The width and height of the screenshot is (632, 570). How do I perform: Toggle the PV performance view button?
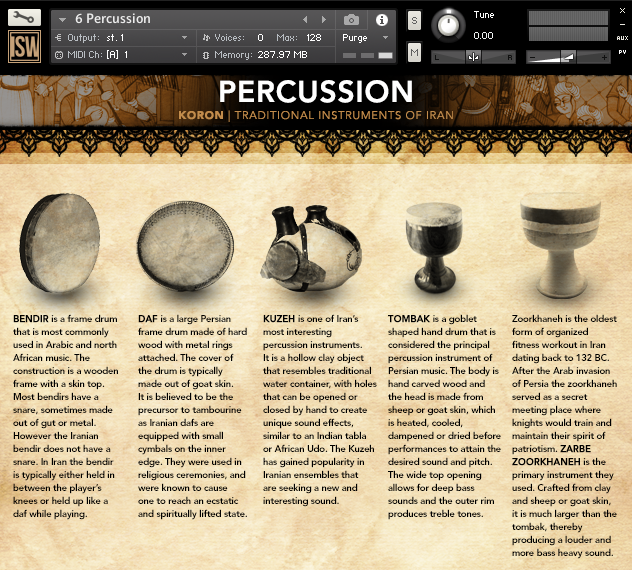click(622, 52)
